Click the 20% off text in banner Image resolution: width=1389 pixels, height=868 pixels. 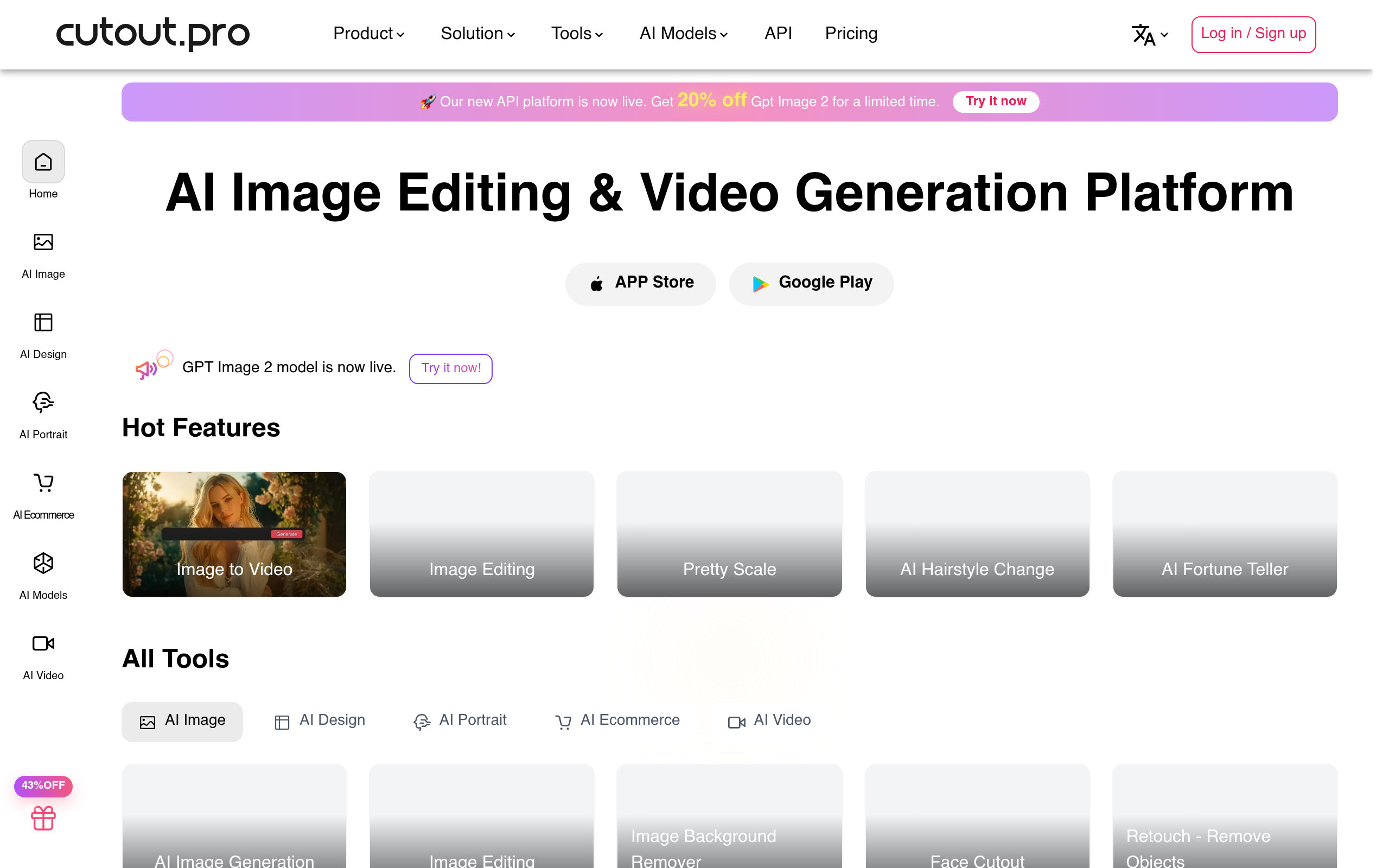tap(712, 100)
